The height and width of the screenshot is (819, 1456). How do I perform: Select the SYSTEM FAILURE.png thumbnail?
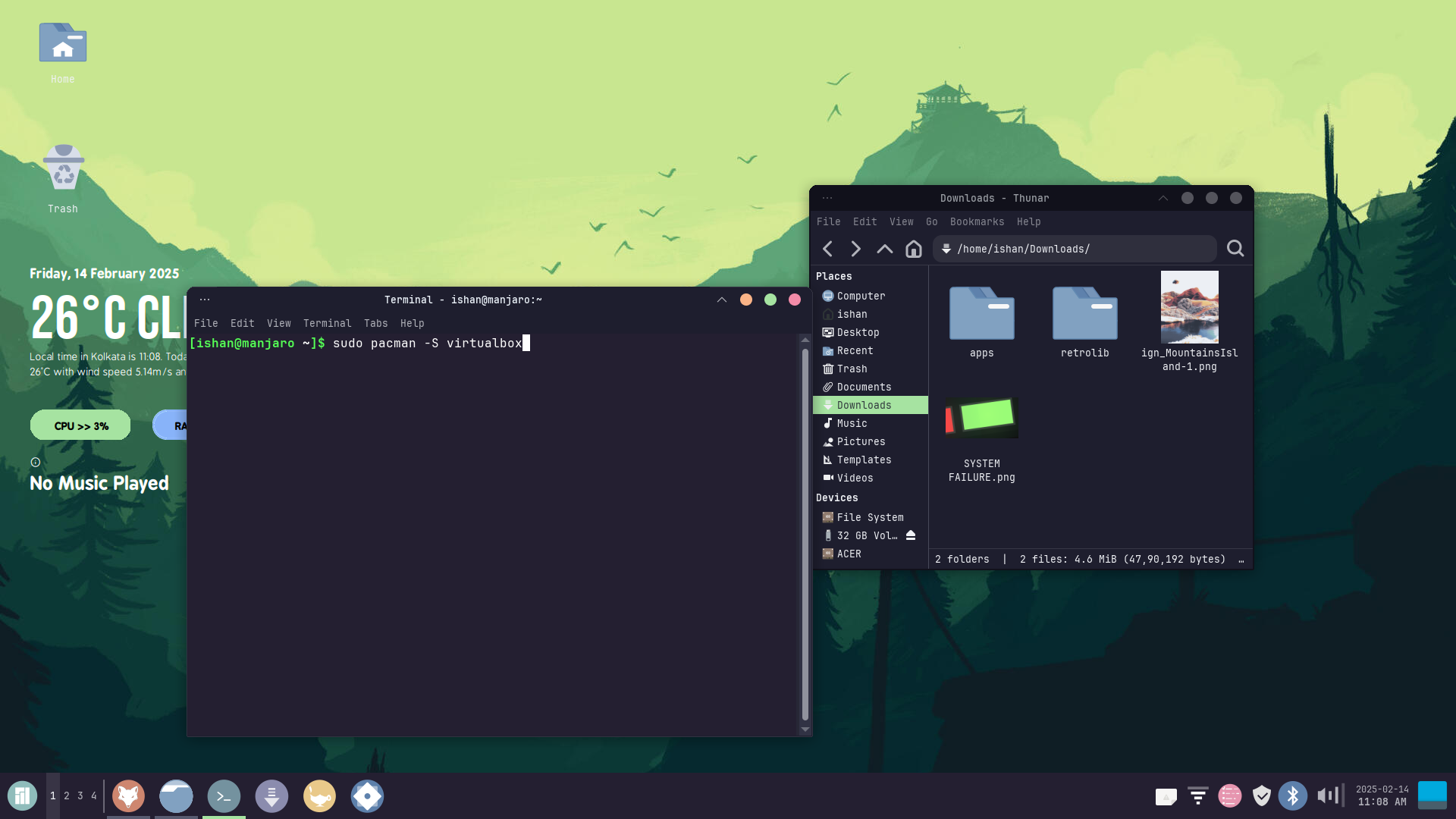[x=981, y=419]
